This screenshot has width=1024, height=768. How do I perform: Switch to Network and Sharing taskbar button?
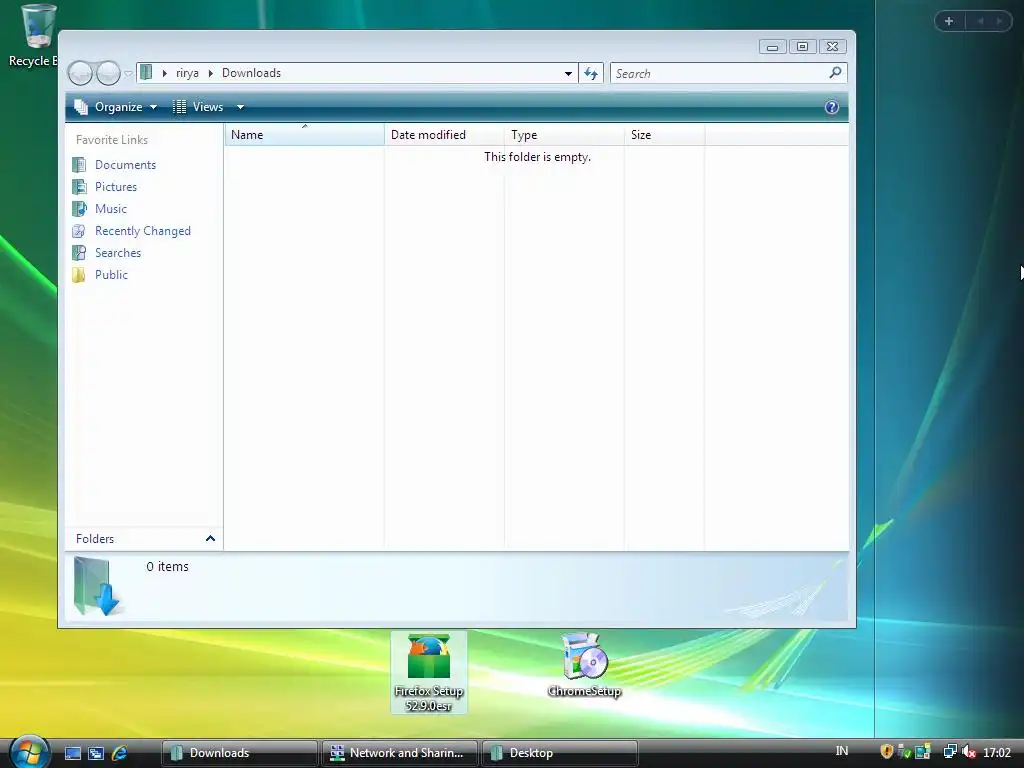(400, 753)
